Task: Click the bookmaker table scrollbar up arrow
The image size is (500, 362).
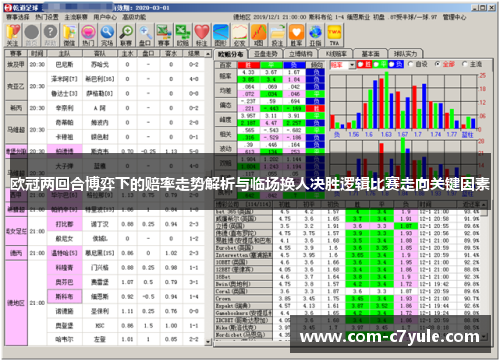Action: click(x=484, y=204)
